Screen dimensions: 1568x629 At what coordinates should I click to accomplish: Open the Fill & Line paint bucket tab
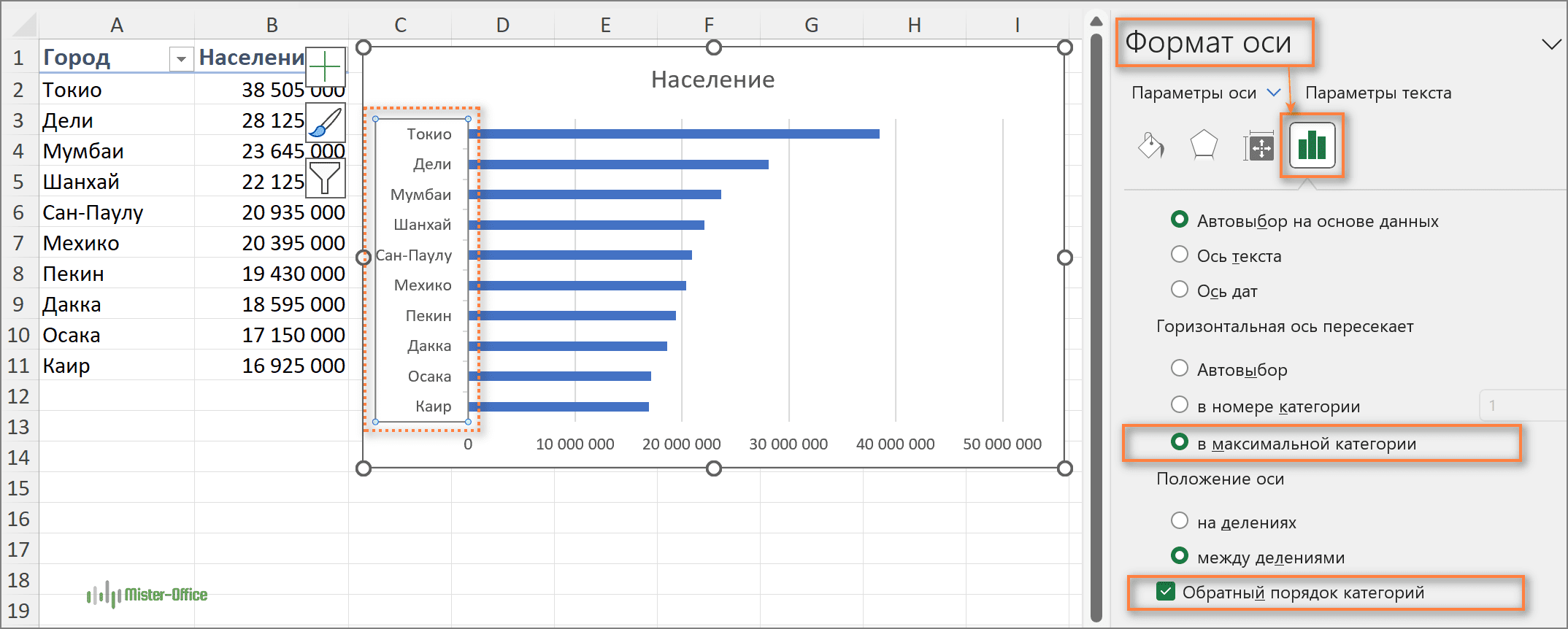pyautogui.click(x=1151, y=145)
